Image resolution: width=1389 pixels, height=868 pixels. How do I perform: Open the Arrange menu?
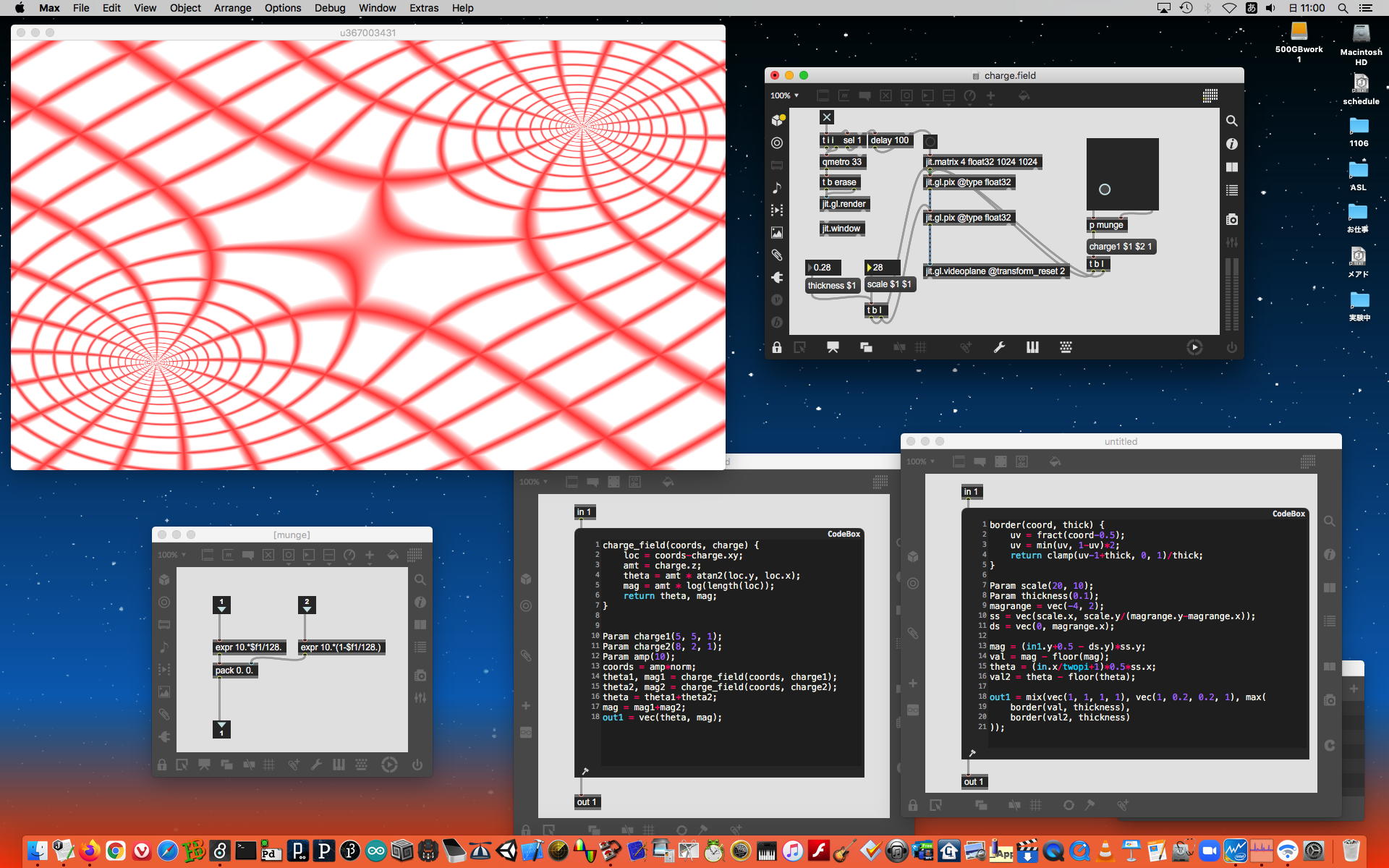tap(232, 8)
